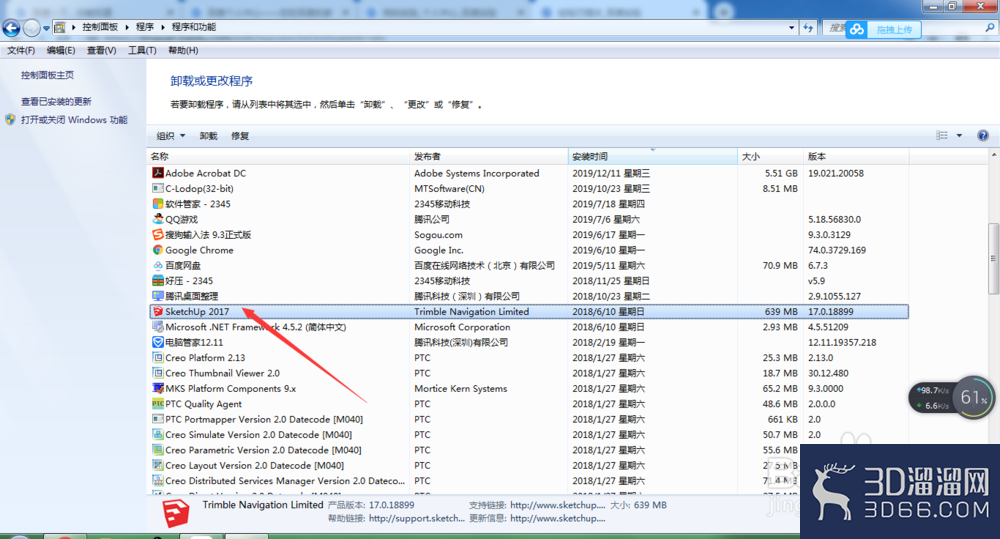The image size is (1000, 539).
Task: Open the recent pages dropdown arrow
Action: pyautogui.click(x=47, y=28)
